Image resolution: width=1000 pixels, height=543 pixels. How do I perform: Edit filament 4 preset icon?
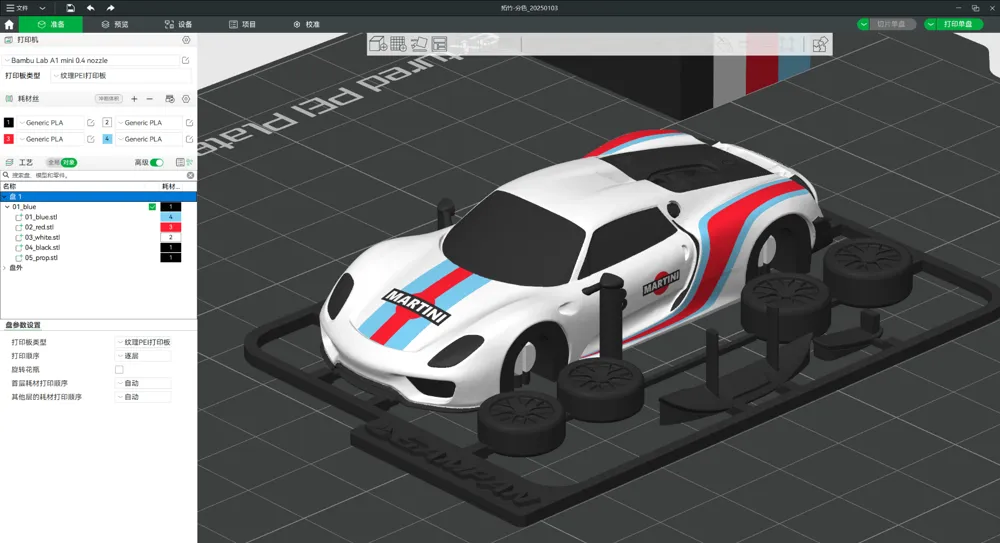pos(189,139)
